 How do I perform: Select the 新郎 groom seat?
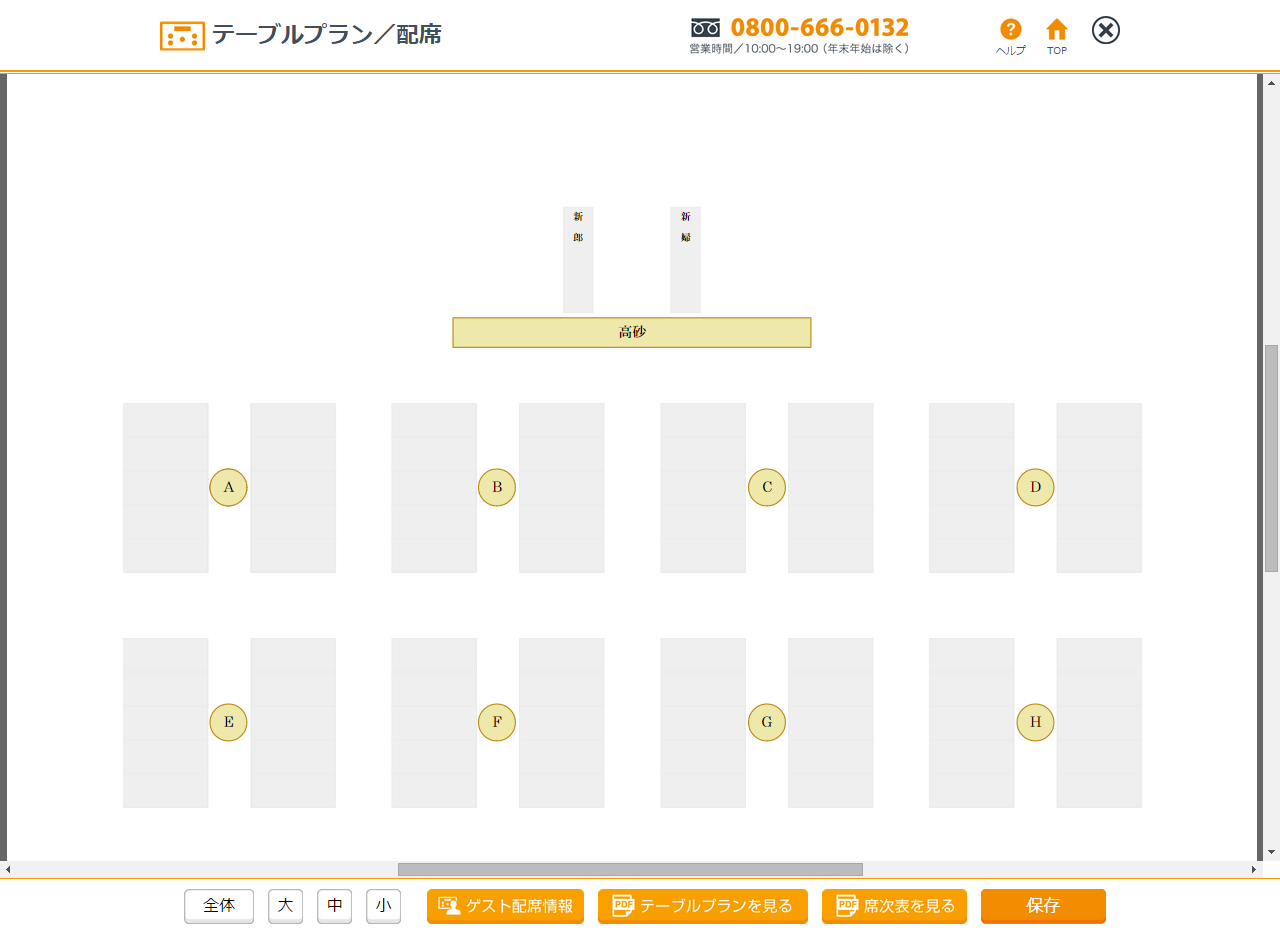[578, 260]
